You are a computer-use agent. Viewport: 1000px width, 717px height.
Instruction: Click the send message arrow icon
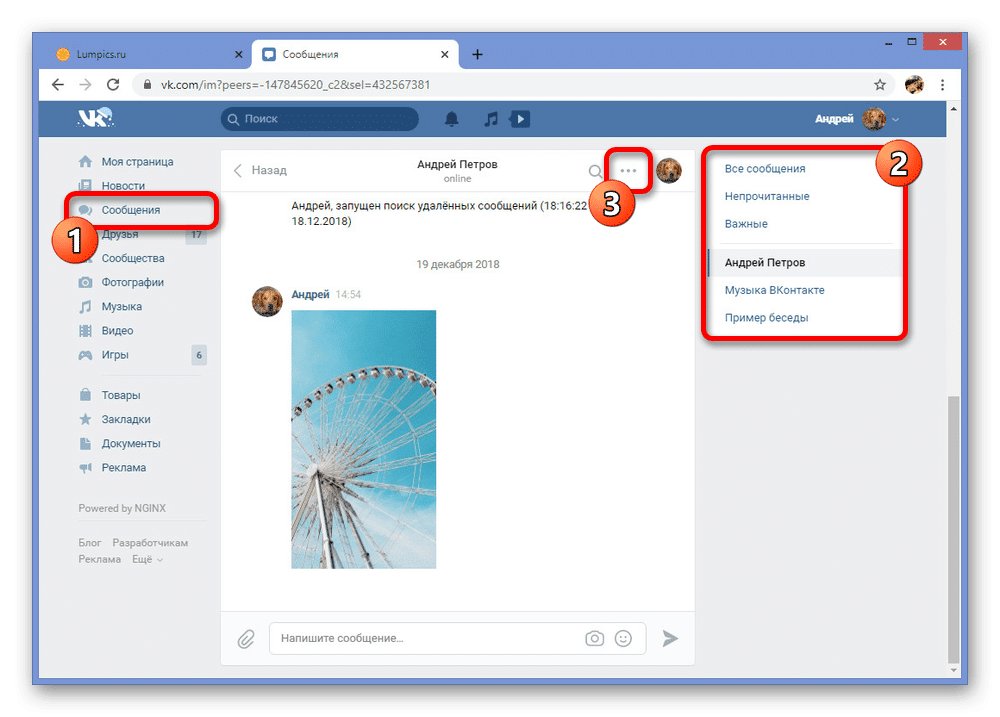click(670, 638)
